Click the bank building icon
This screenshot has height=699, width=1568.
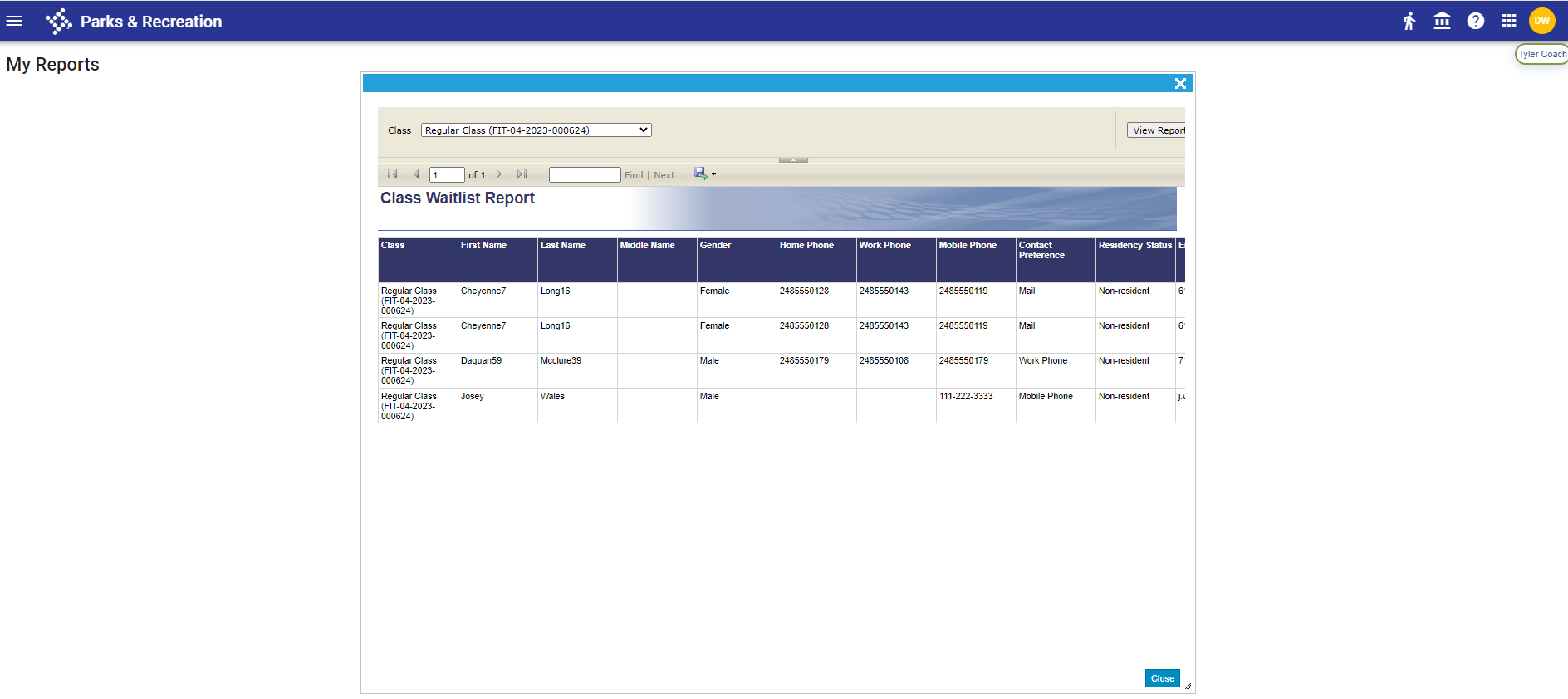(1442, 22)
